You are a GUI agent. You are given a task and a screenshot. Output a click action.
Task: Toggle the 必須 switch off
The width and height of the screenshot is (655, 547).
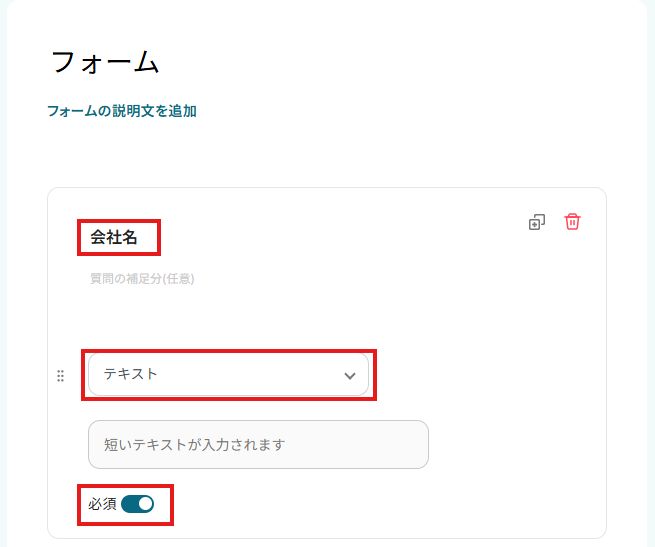[x=138, y=504]
